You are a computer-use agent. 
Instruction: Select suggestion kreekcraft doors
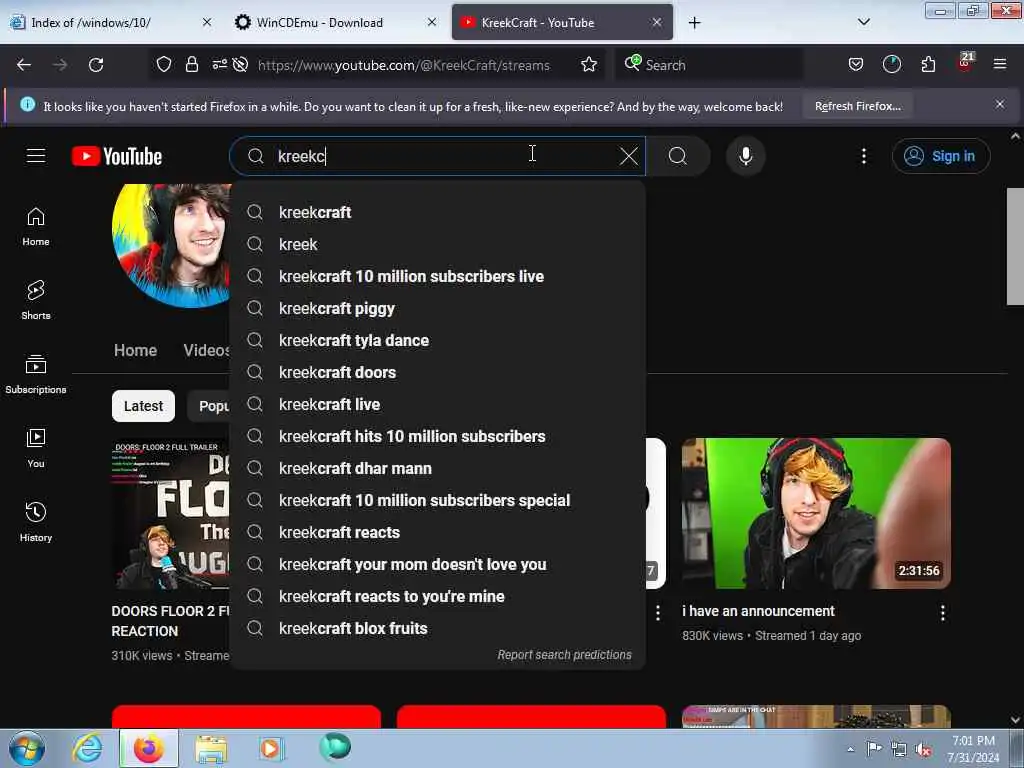tap(438, 372)
